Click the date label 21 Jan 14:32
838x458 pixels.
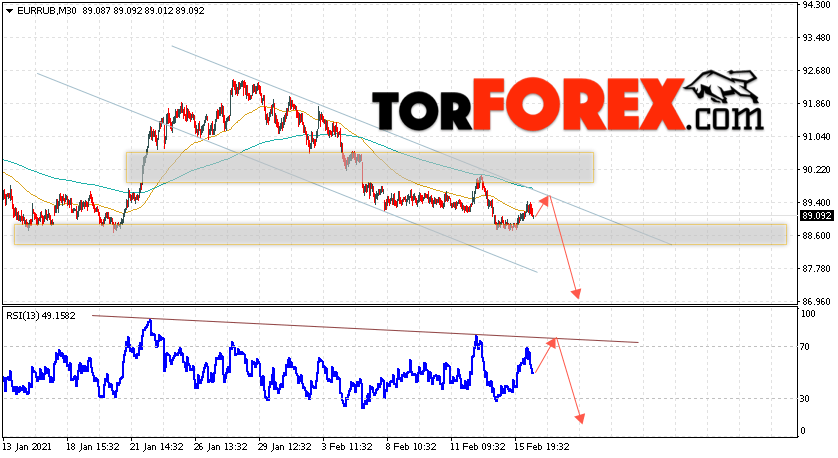tap(157, 447)
